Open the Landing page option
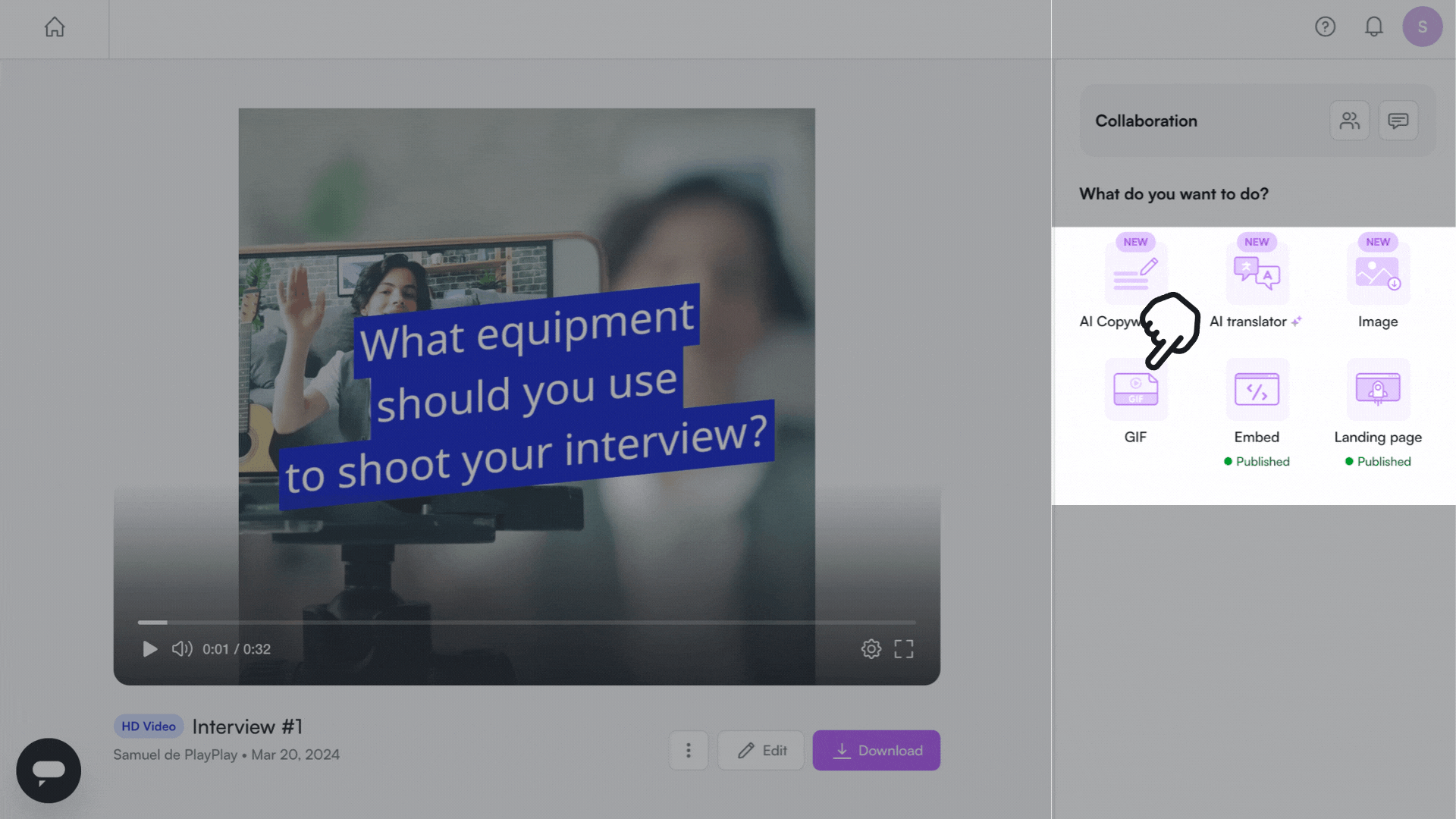The width and height of the screenshot is (1456, 819). [x=1378, y=389]
